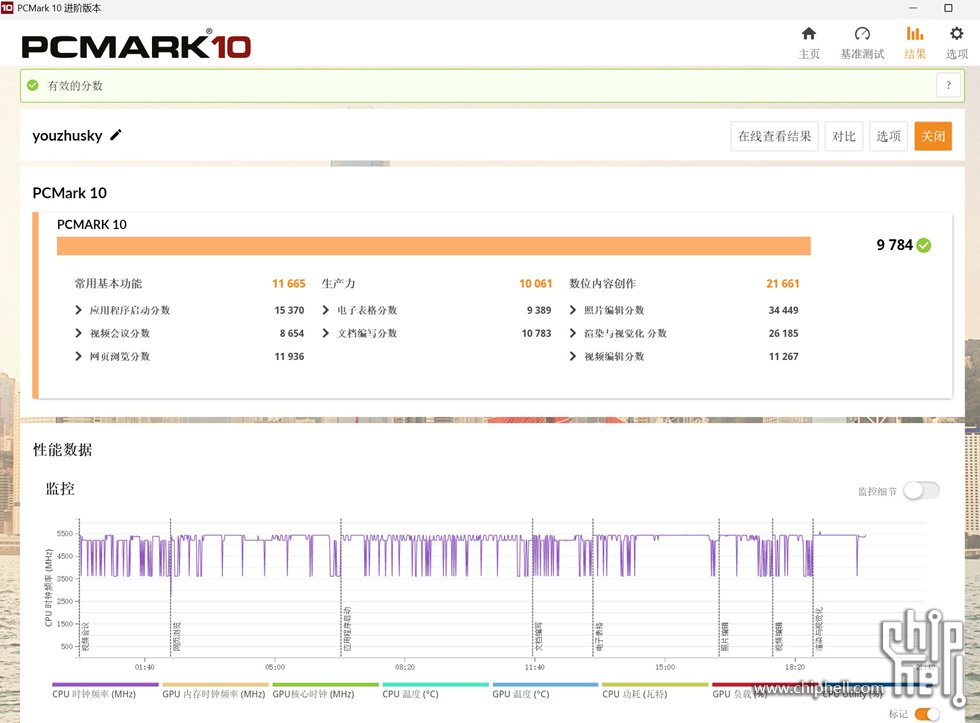Go to the 主页 home icon
Viewport: 980px width, 723px height.
808,34
